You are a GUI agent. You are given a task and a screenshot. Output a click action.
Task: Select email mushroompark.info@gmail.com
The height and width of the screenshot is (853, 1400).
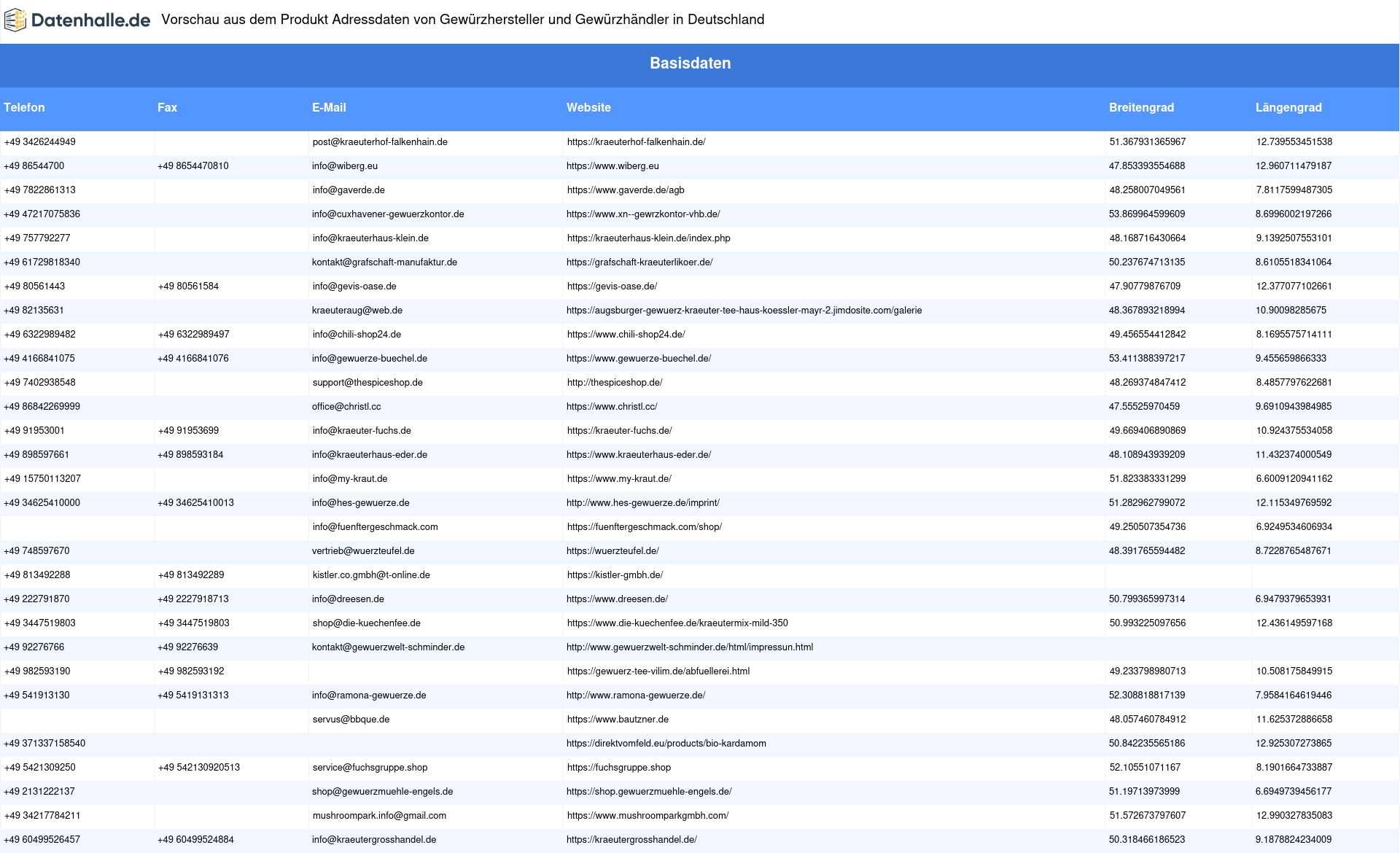pos(379,816)
